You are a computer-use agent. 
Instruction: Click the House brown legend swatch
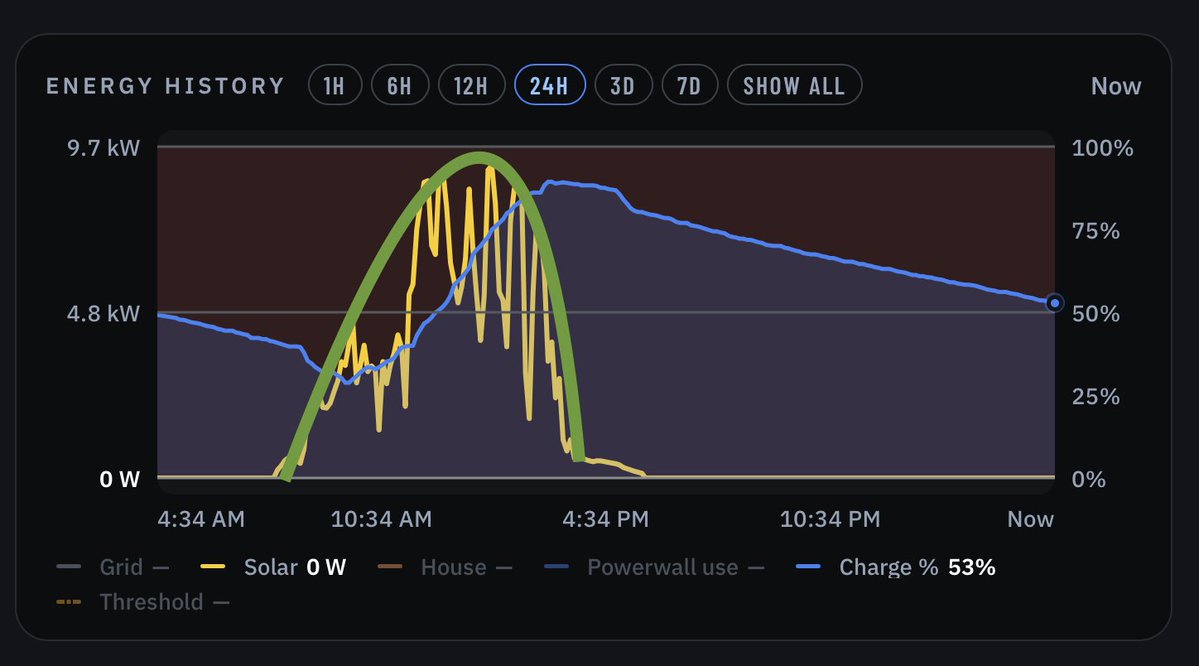point(389,567)
